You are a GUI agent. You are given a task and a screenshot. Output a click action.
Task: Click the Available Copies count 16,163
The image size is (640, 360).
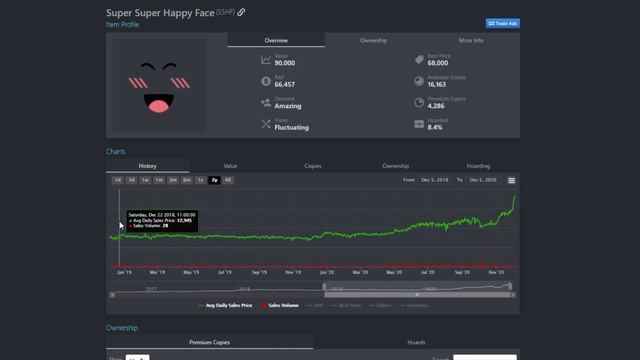click(437, 84)
